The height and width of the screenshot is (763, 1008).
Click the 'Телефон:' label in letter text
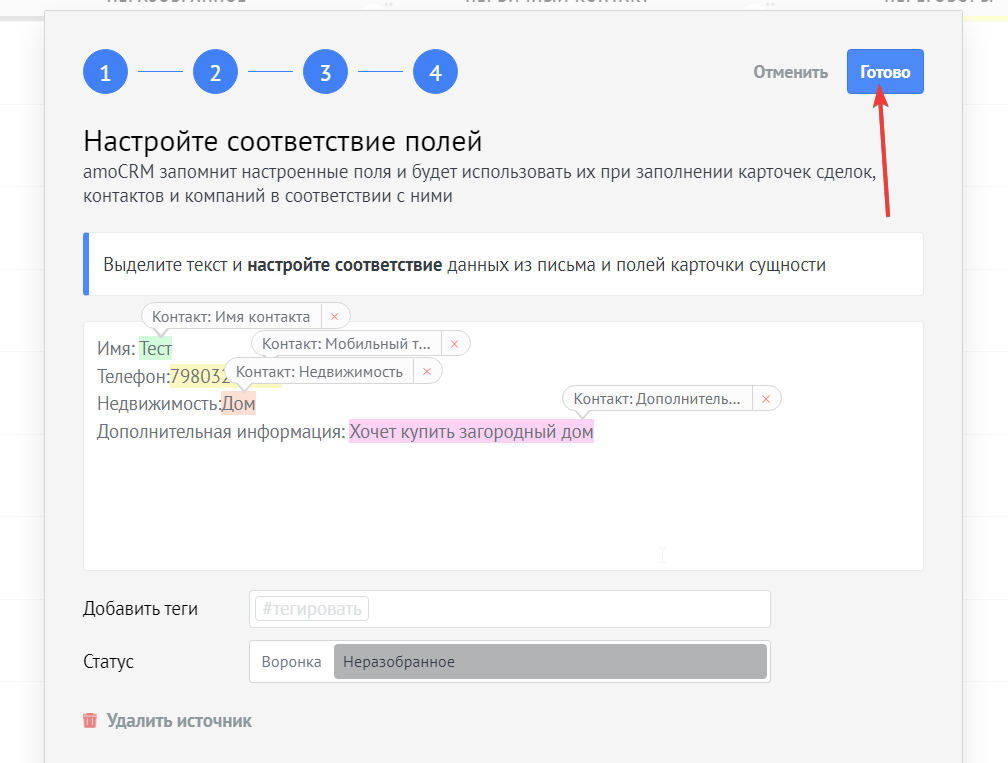133,376
